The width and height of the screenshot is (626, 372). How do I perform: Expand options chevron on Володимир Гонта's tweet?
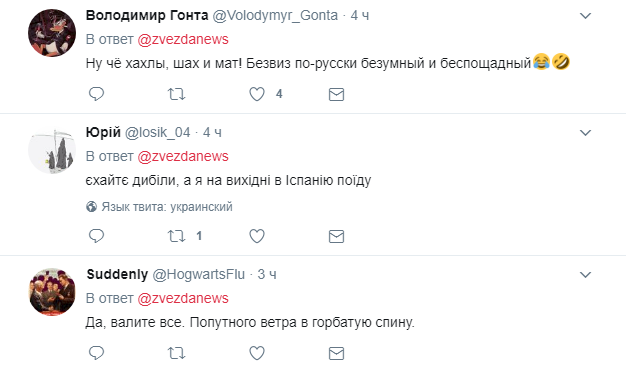(x=585, y=16)
